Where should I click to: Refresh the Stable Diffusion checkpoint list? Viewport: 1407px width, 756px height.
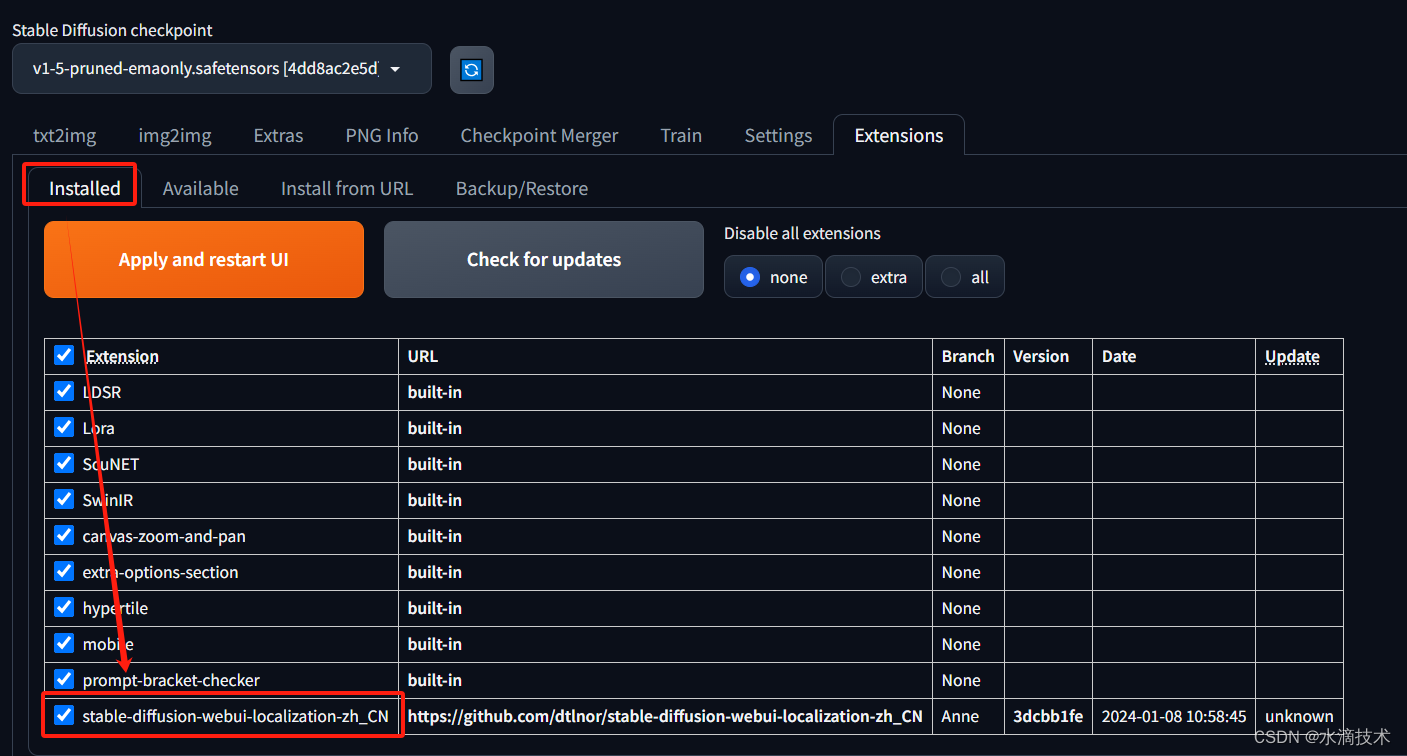[x=471, y=70]
